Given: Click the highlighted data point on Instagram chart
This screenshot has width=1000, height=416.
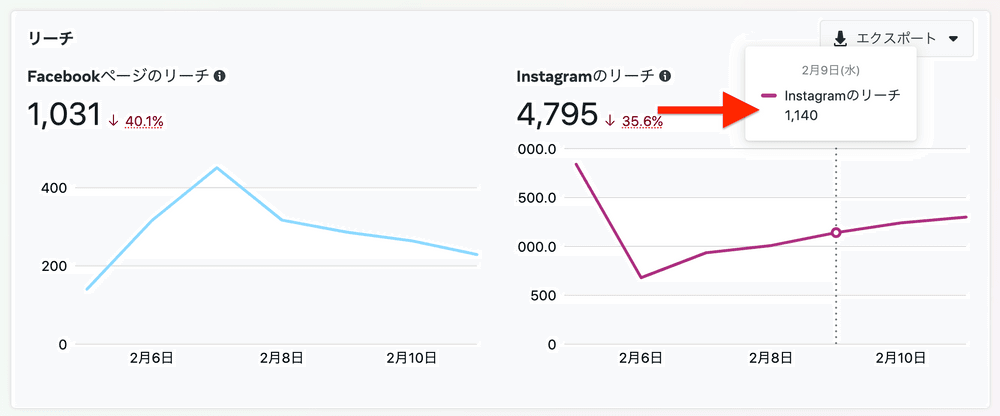Looking at the screenshot, I should pos(836,233).
